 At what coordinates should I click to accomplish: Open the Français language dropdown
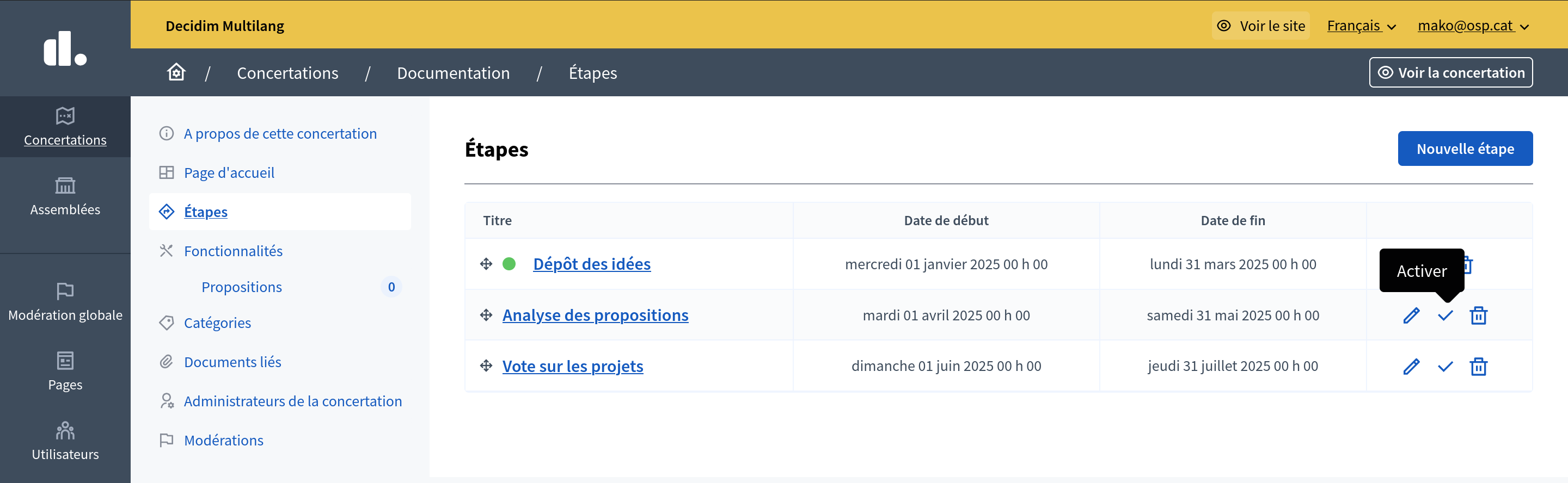(x=1361, y=26)
